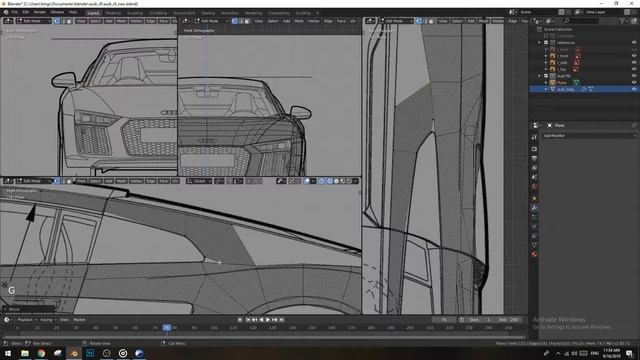Open View menu in front viewport header
640x360 pixels.
coord(259,21)
